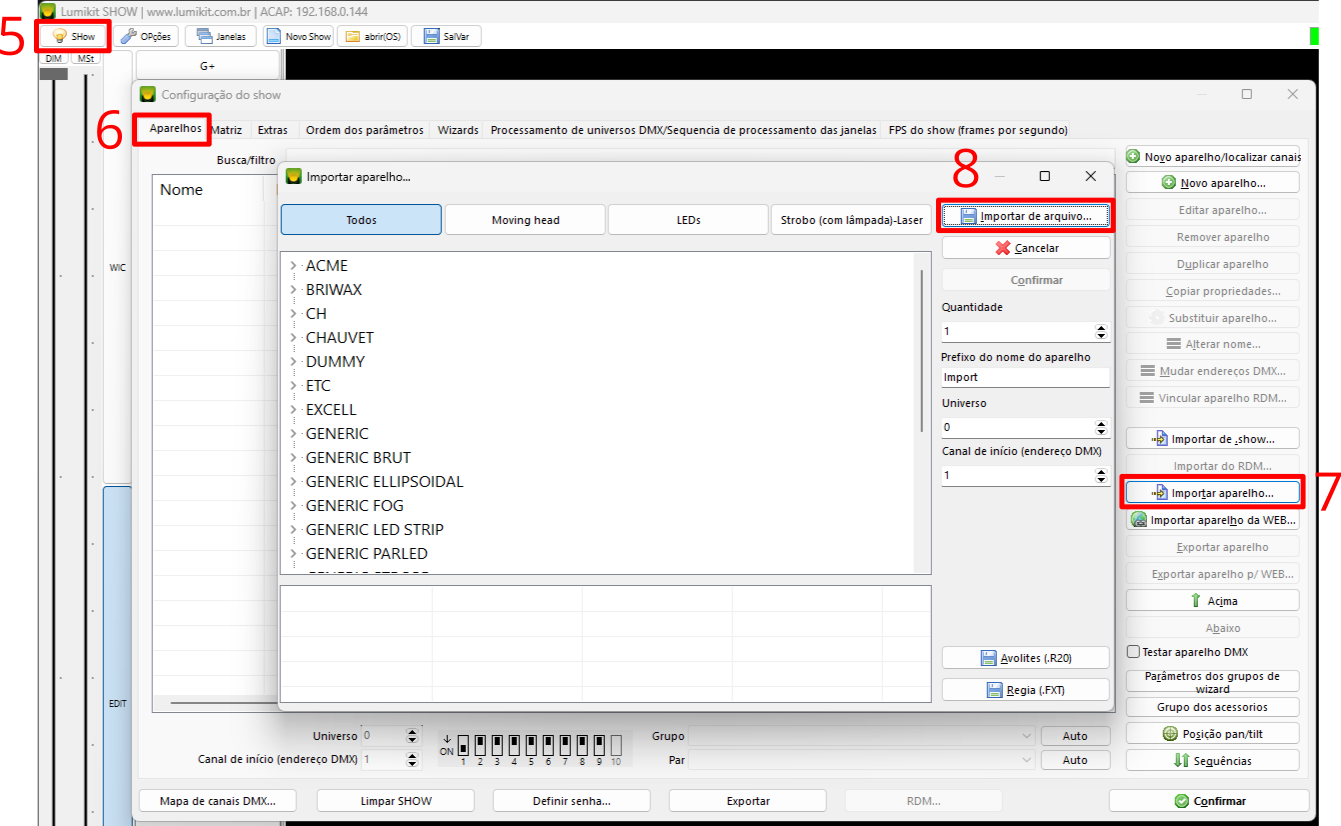1341x826 pixels.
Task: Toggle DIP switch number 5
Action: pos(531,746)
